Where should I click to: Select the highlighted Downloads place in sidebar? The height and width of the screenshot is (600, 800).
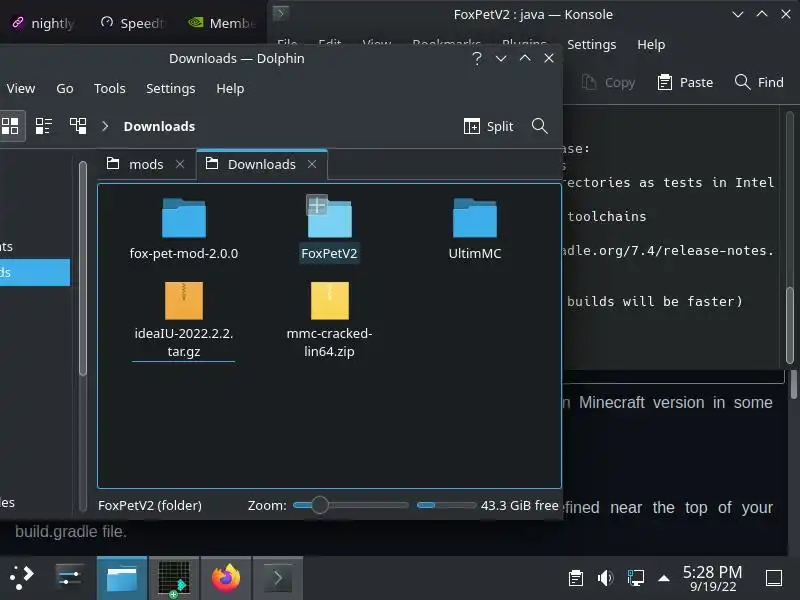click(35, 272)
